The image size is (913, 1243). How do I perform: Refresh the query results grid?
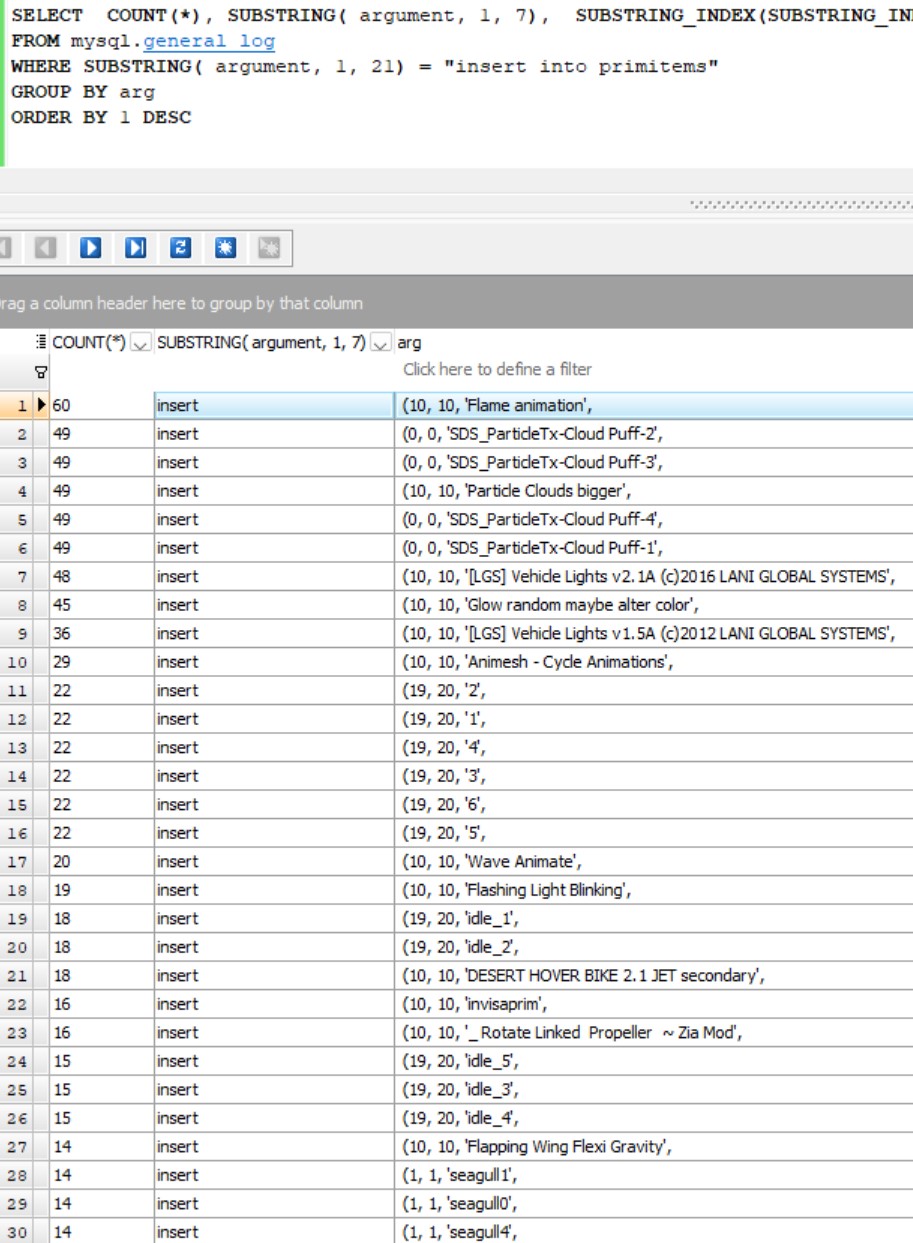(x=181, y=248)
